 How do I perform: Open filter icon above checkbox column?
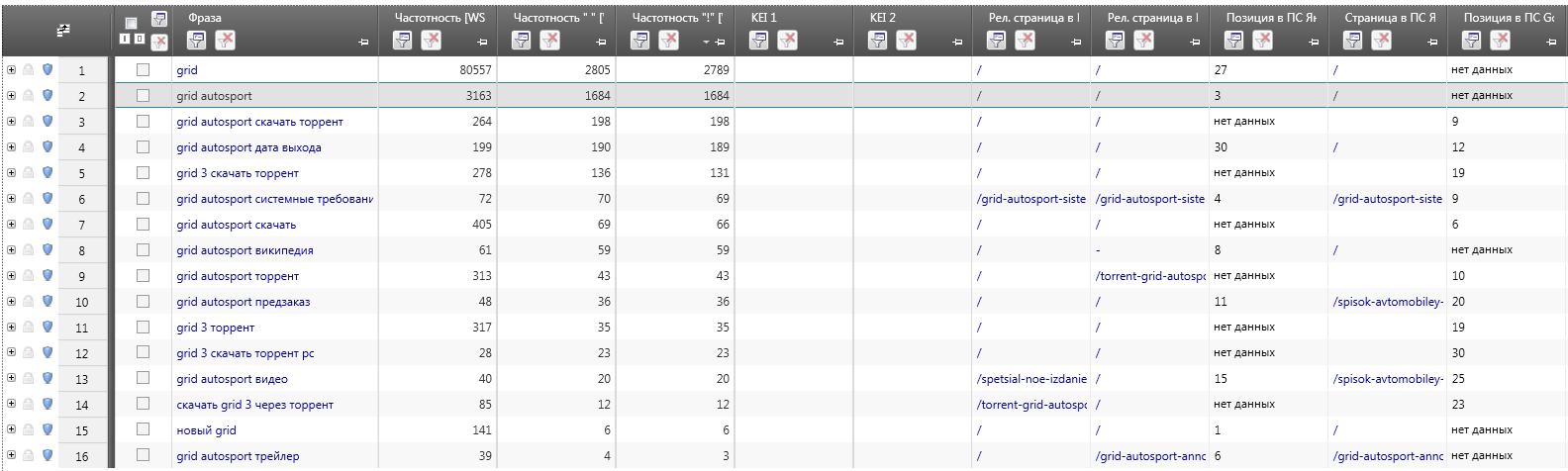coord(159,20)
